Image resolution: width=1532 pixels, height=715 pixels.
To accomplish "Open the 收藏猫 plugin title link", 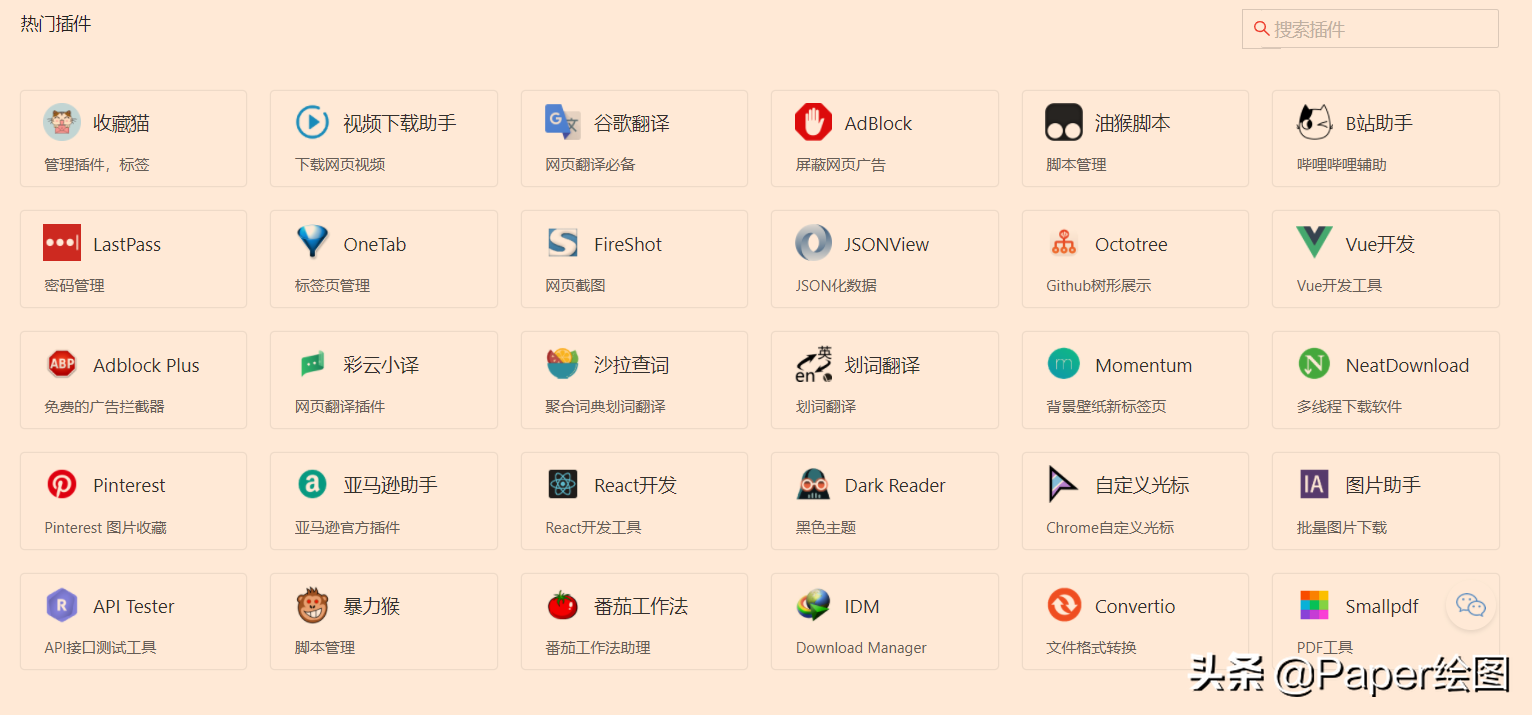I will (x=122, y=124).
